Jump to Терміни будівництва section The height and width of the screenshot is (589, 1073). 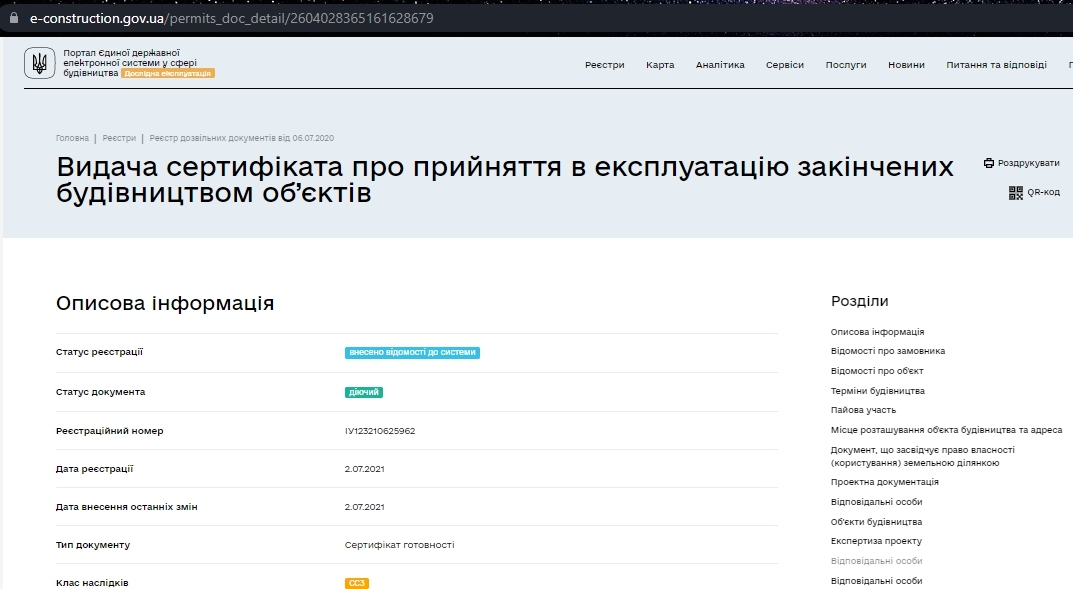pyautogui.click(x=877, y=391)
